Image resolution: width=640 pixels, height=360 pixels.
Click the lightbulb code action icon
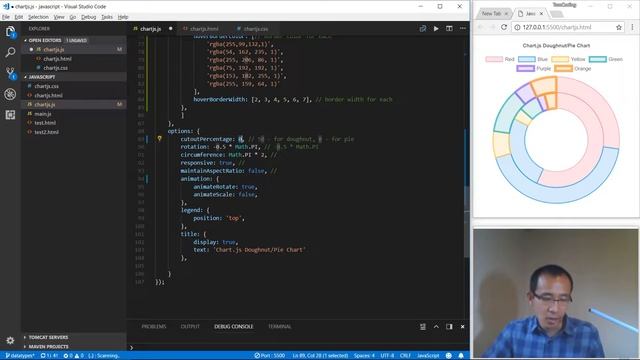click(160, 139)
